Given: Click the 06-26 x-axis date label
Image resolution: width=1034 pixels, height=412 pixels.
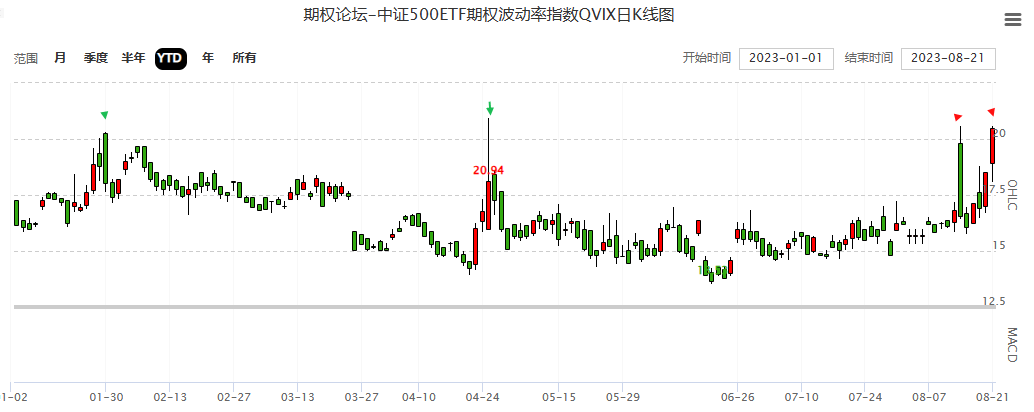Looking at the screenshot, I should click(737, 397).
